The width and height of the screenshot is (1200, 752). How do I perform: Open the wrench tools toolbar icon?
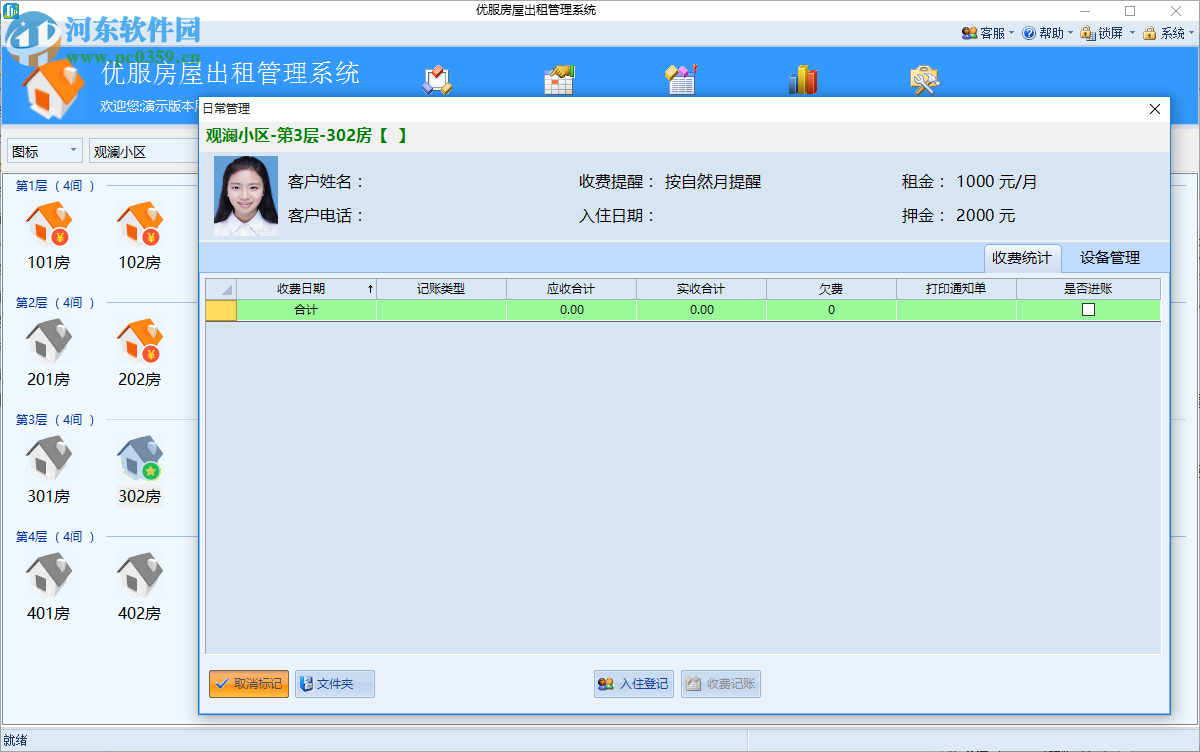click(925, 80)
